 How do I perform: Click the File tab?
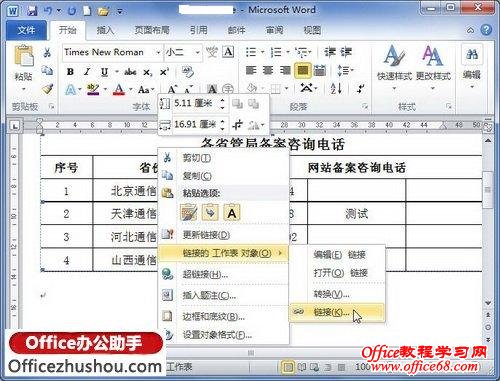coord(26,30)
